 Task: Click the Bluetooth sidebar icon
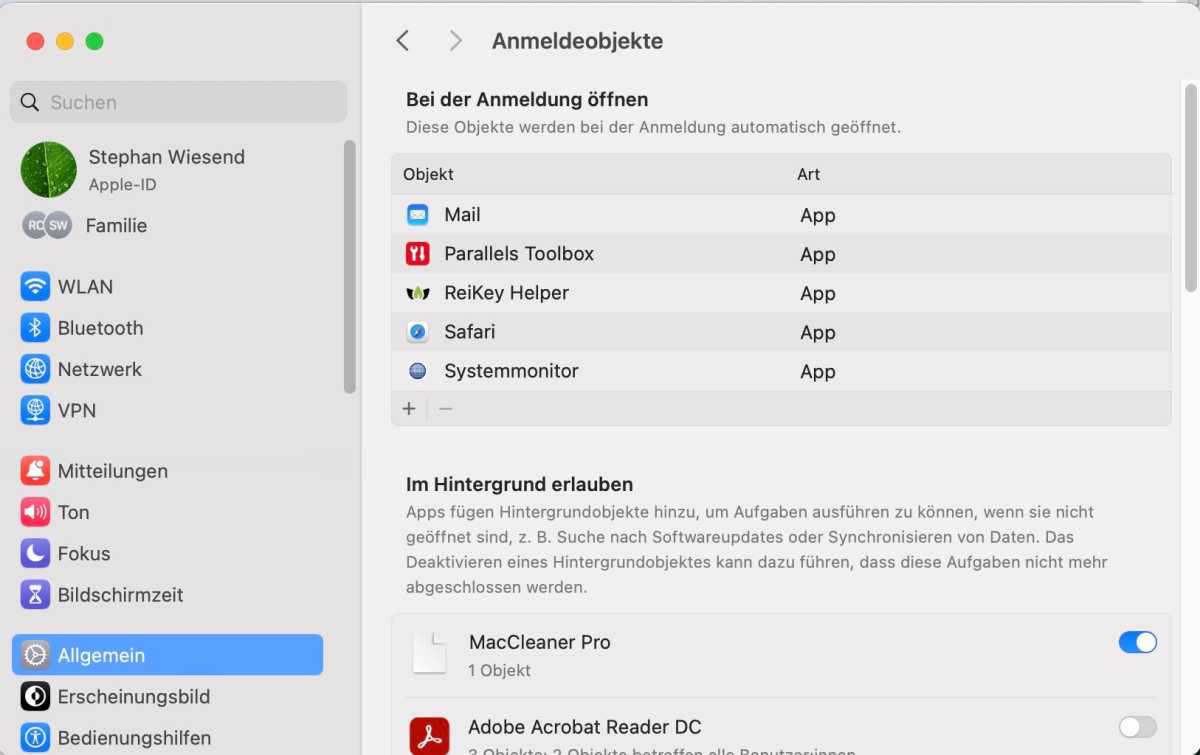(35, 328)
